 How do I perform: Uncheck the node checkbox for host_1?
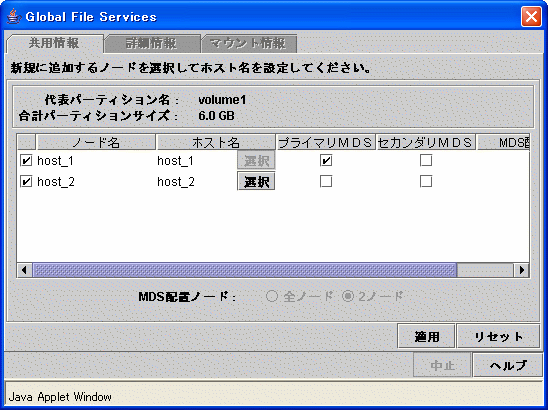click(x=26, y=160)
